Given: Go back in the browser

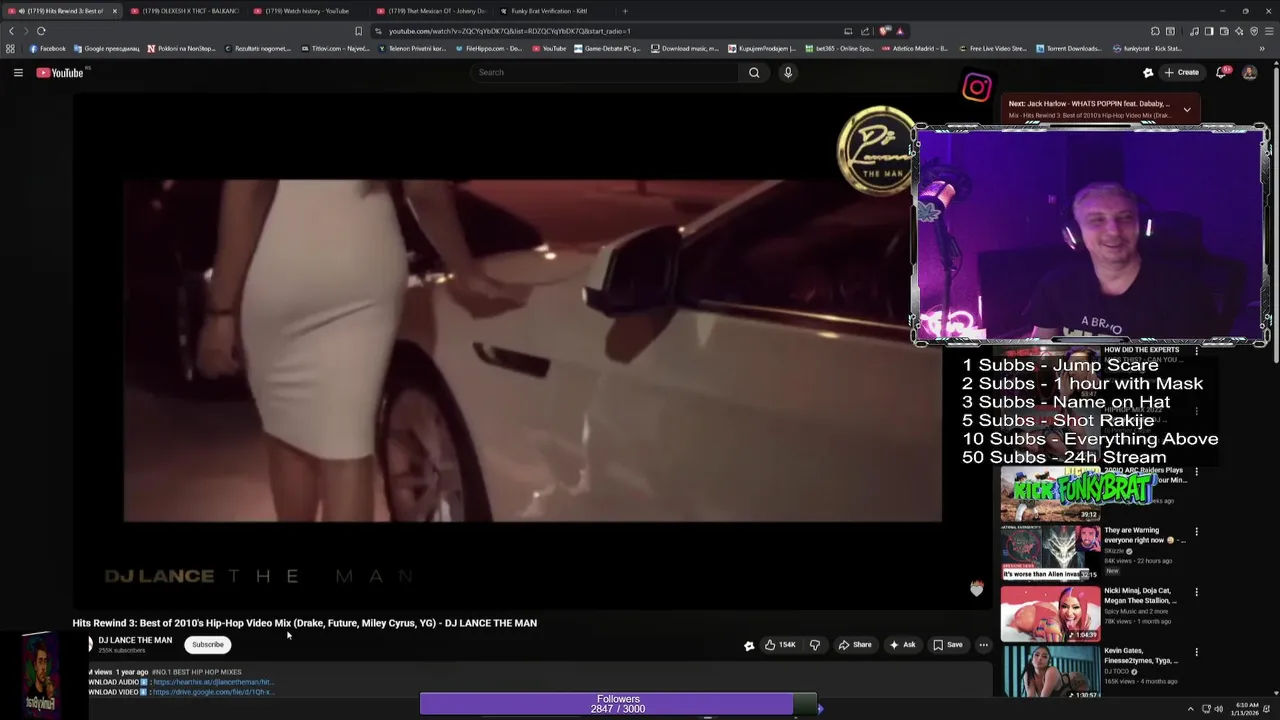Looking at the screenshot, I should [11, 31].
